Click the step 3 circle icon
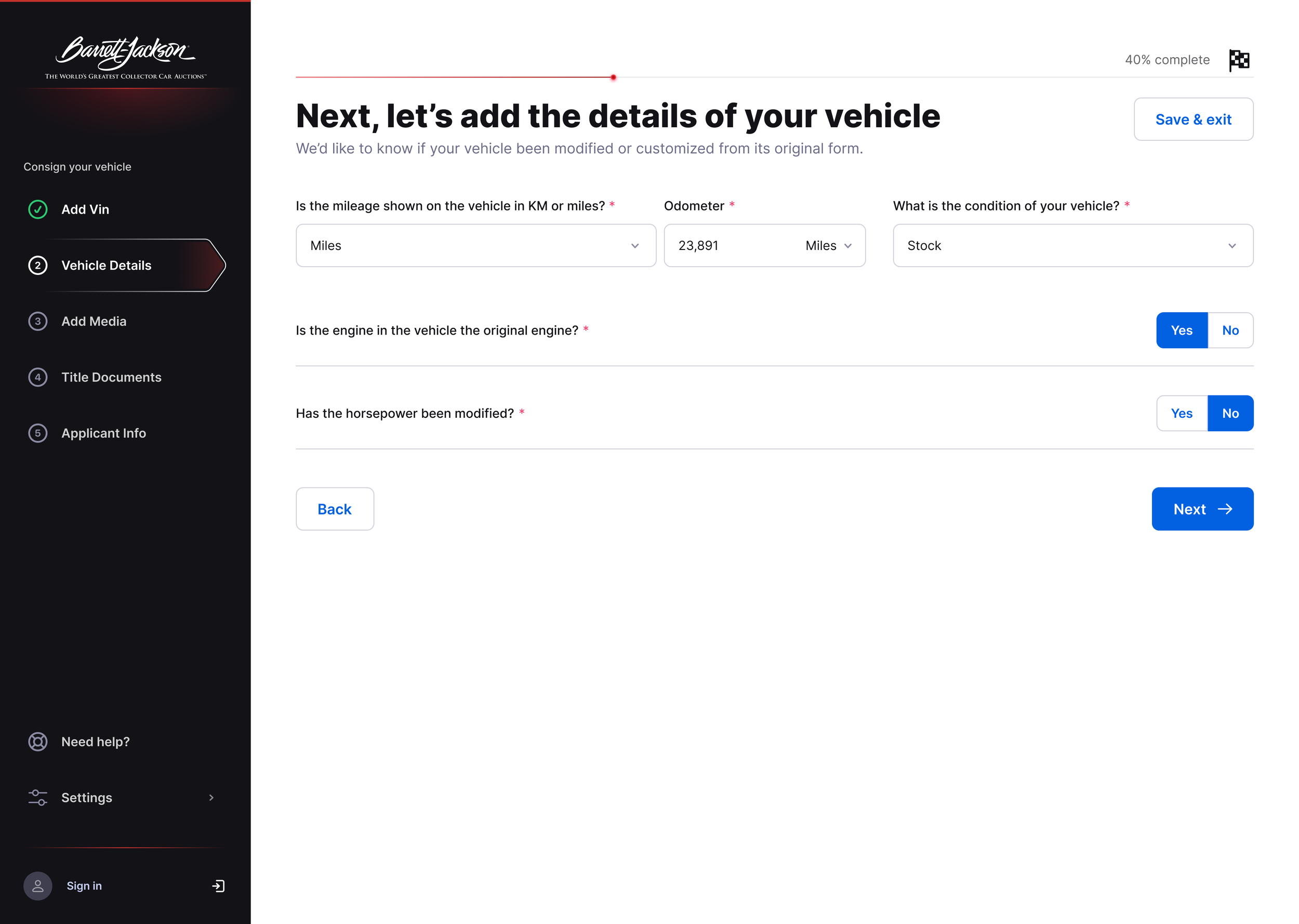The height and width of the screenshot is (924, 1299). point(37,321)
